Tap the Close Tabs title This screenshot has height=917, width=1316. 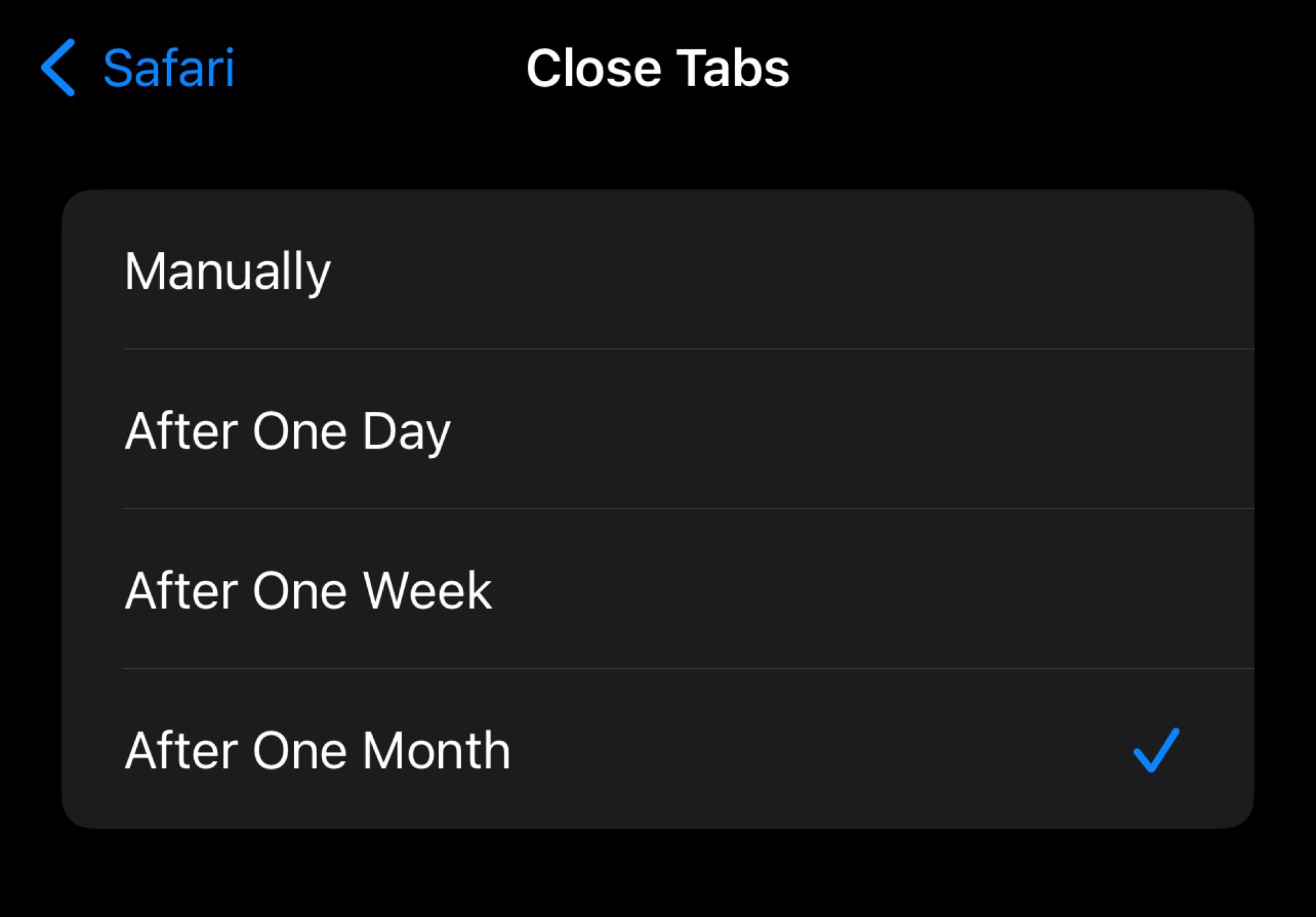click(657, 68)
